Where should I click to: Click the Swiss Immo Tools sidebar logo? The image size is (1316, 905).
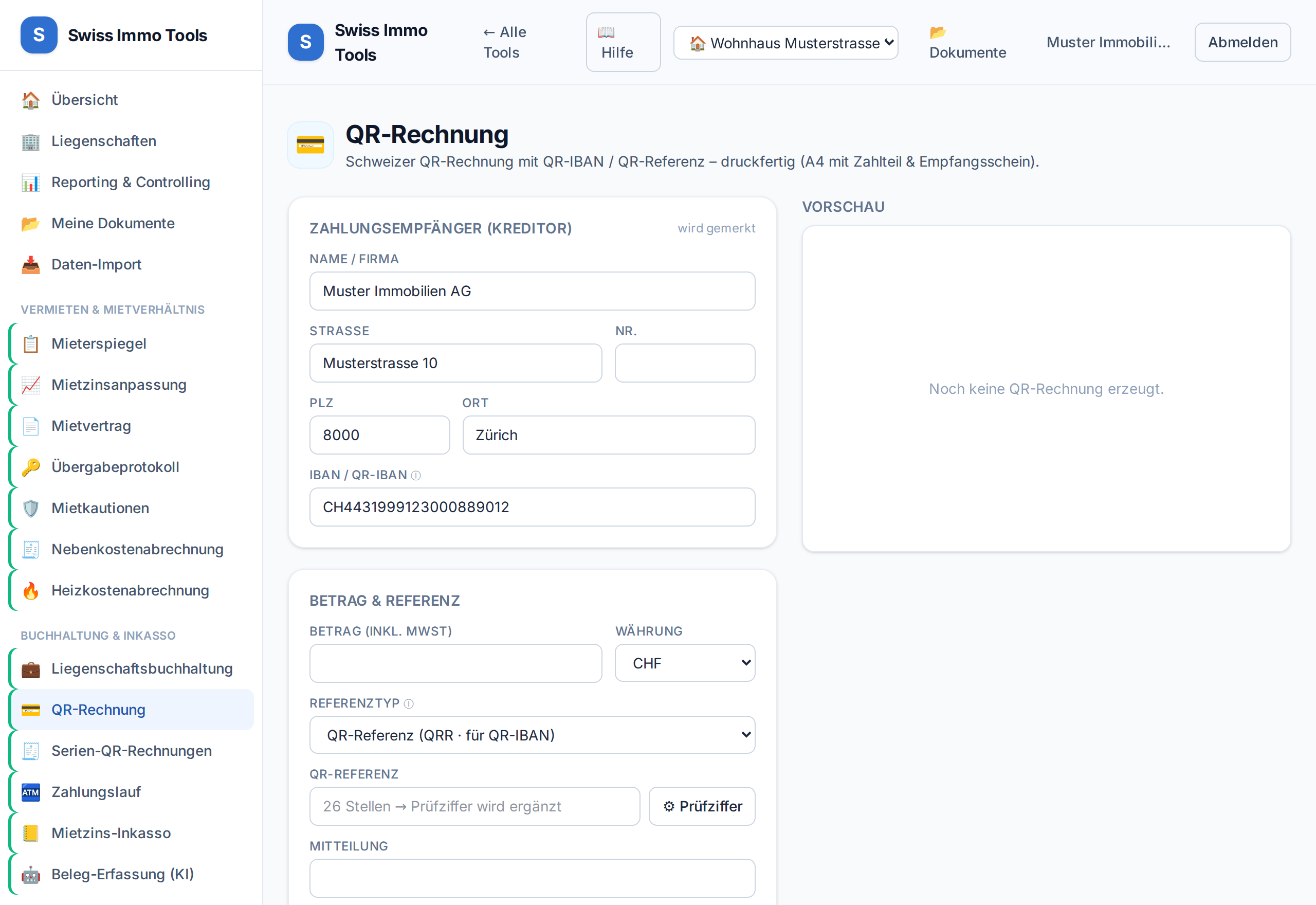tap(39, 35)
